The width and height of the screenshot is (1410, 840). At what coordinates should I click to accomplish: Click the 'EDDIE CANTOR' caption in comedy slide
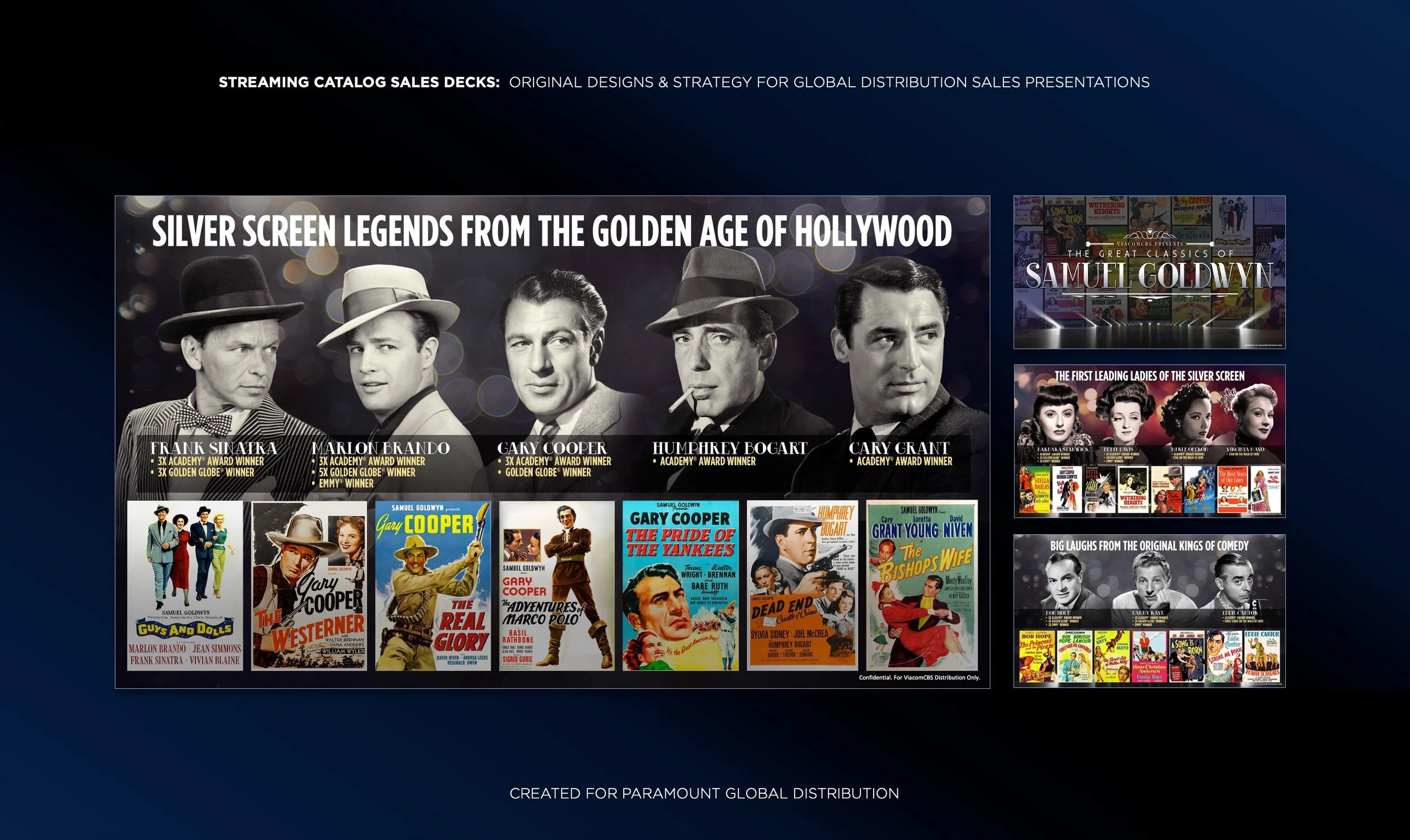tap(1240, 613)
